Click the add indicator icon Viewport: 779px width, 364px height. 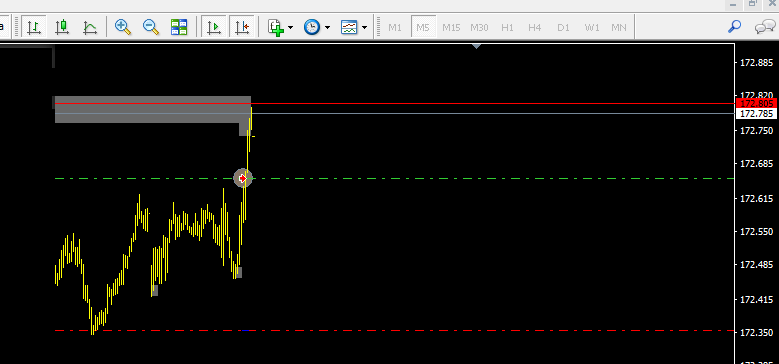tap(276, 27)
